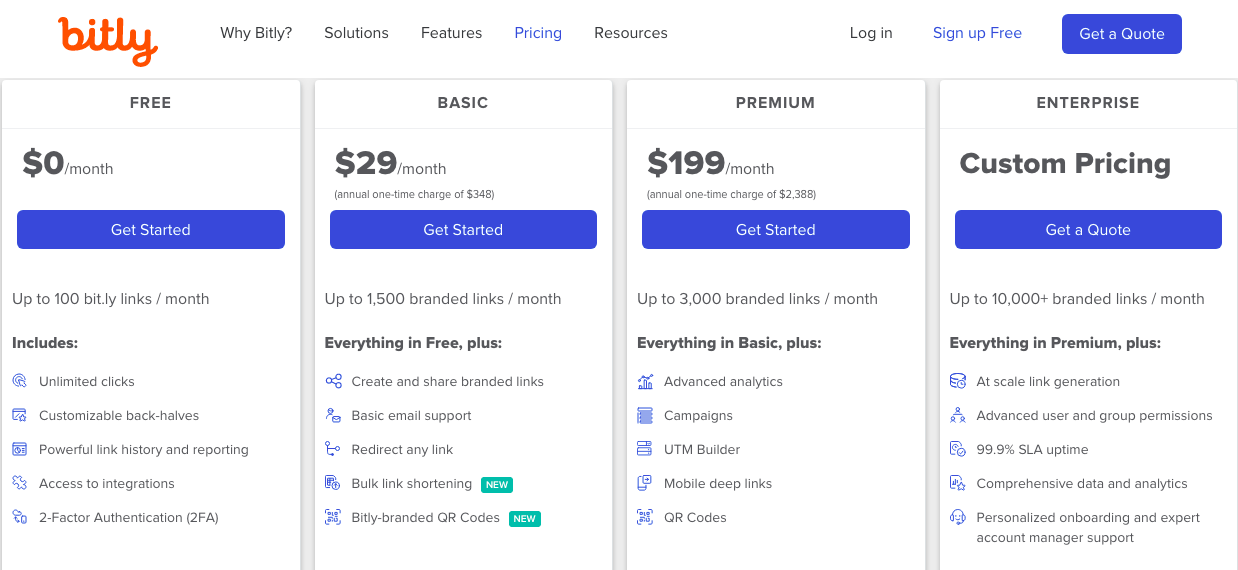The image size is (1238, 570).
Task: Click the NEW badge beside Bitly-branded QR Codes
Action: [525, 519]
